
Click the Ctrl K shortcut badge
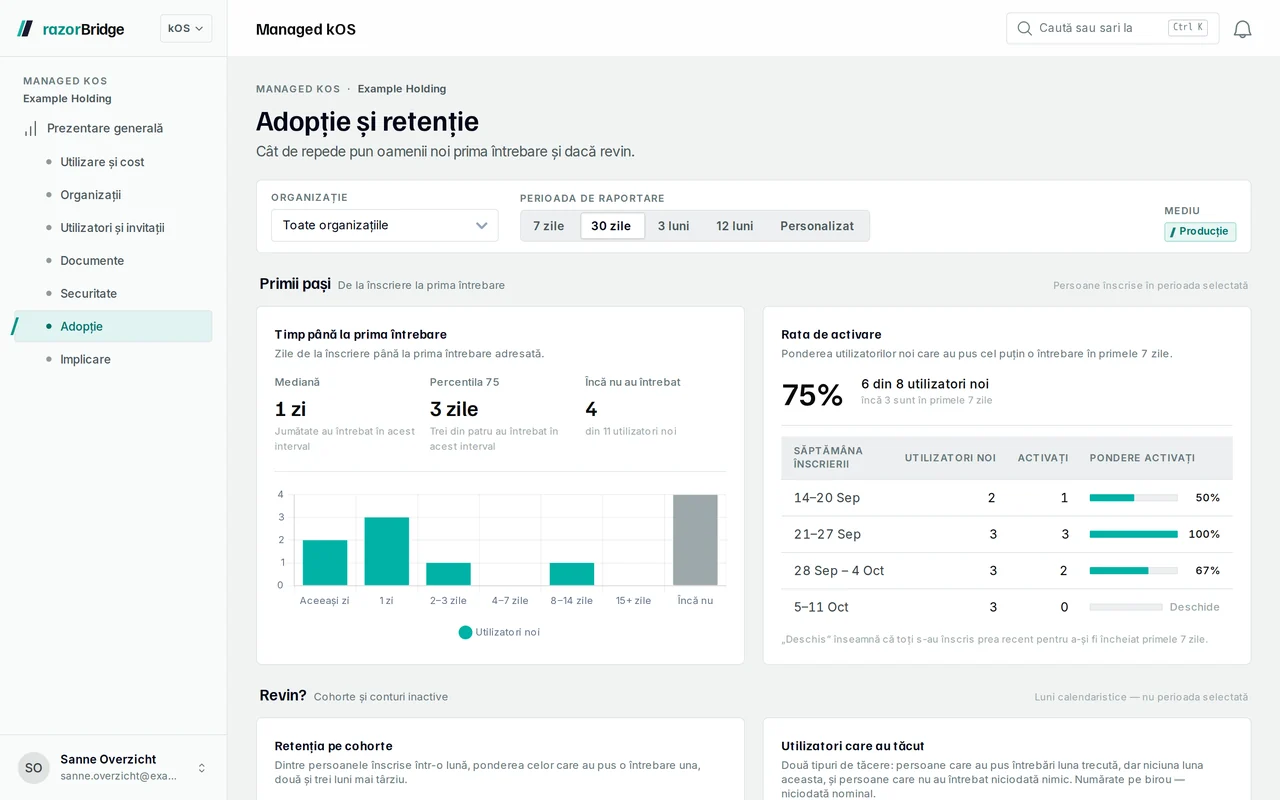pyautogui.click(x=1188, y=28)
